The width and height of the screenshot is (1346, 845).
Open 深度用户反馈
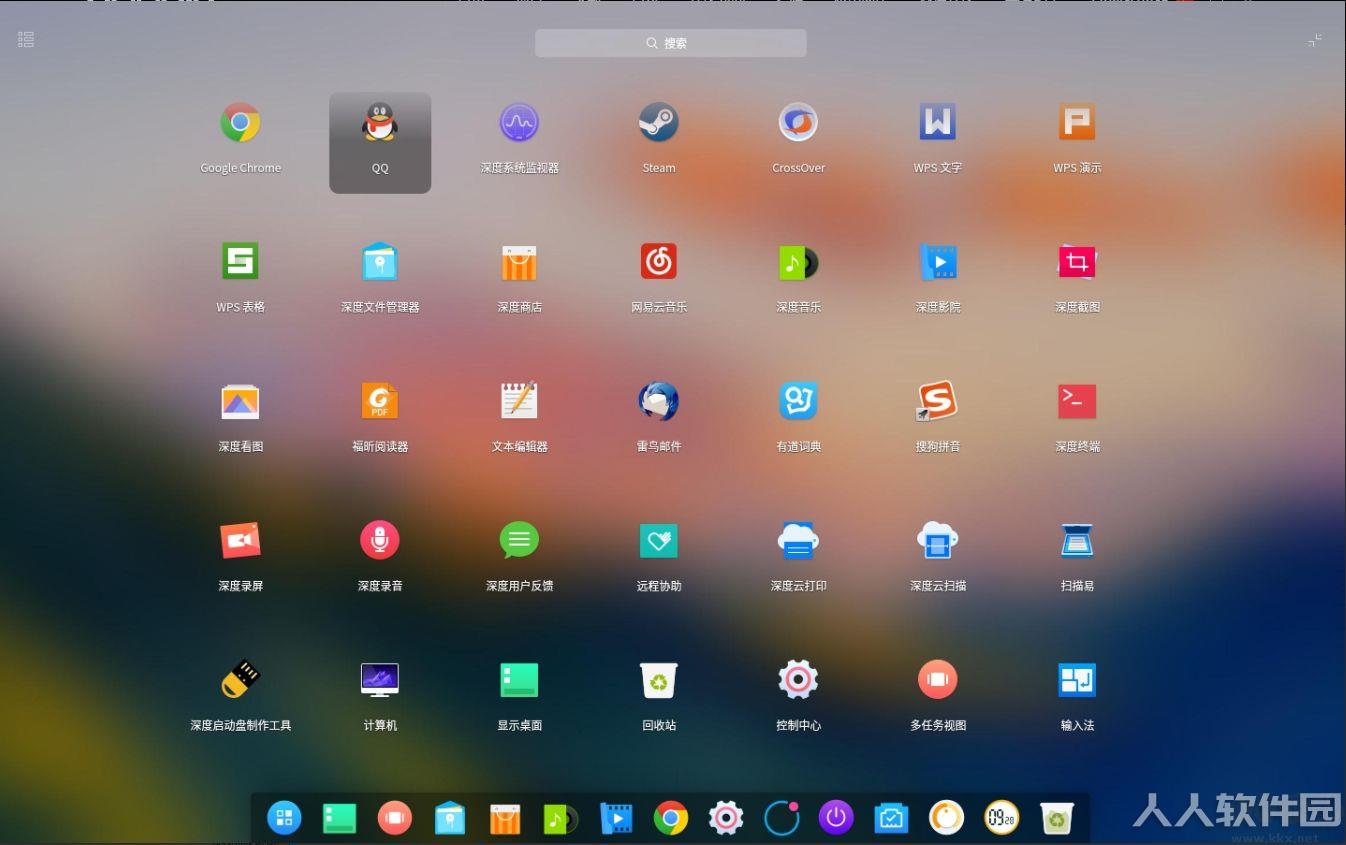coord(519,541)
